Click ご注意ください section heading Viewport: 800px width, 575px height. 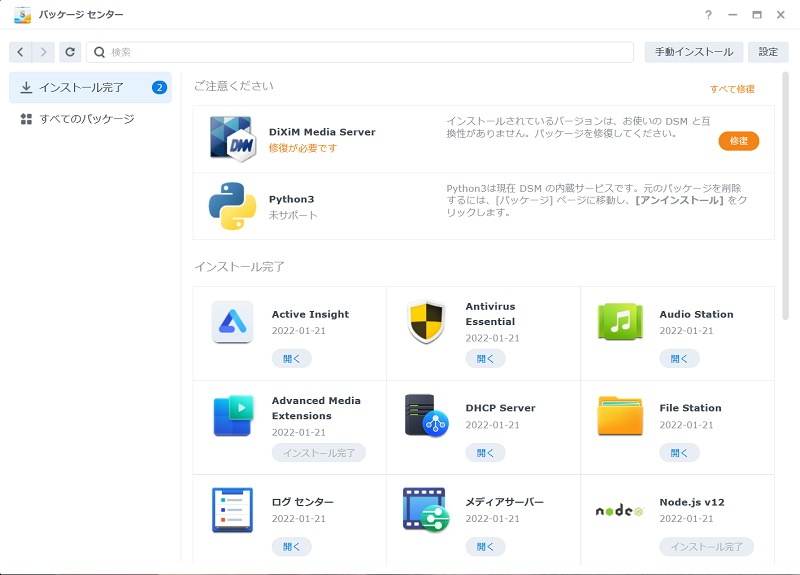(234, 86)
